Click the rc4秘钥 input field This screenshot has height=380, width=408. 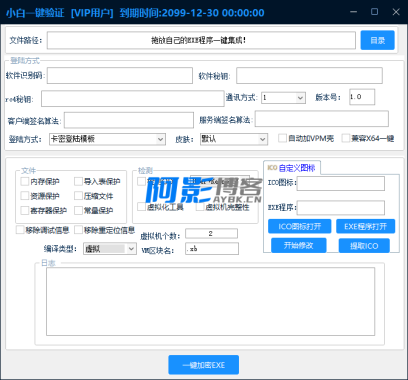[x=133, y=99]
